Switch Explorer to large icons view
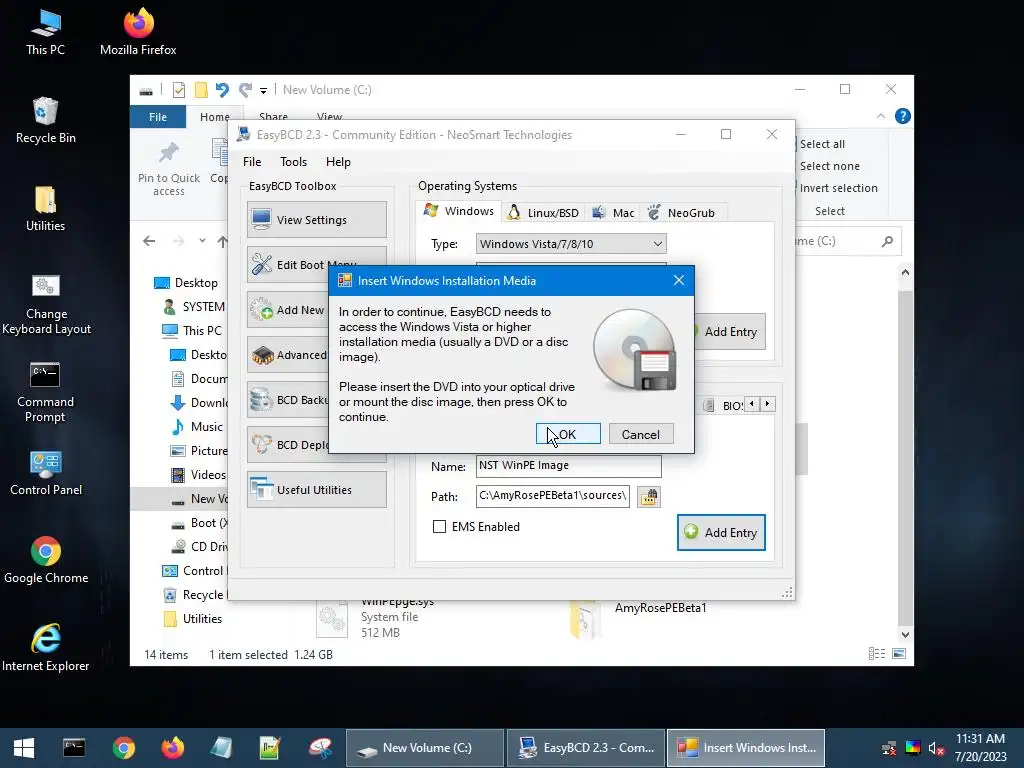Screen dimensions: 1024x768 pos(899,654)
